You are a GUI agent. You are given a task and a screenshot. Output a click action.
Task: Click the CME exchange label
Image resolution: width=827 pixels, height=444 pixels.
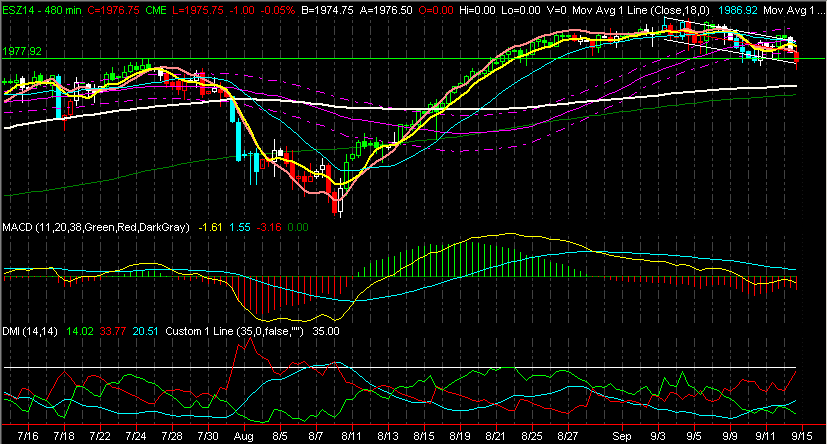(x=156, y=10)
